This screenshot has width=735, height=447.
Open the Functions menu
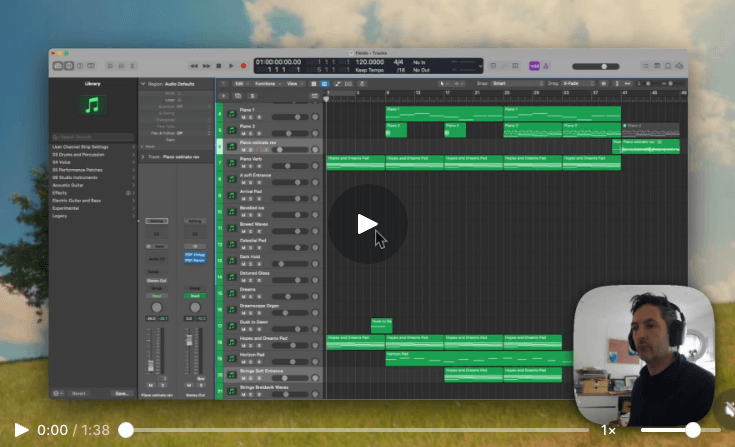pyautogui.click(x=267, y=84)
